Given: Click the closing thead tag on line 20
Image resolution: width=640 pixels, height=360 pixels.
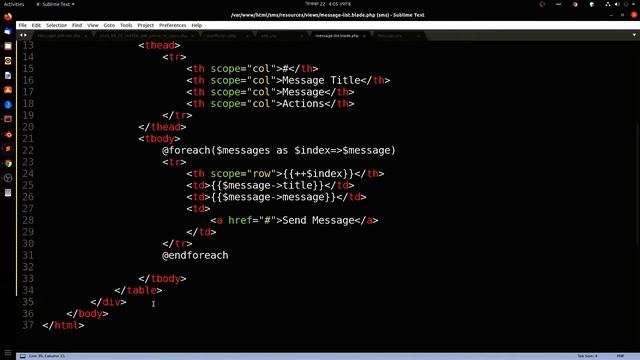Looking at the screenshot, I should click(162, 127).
